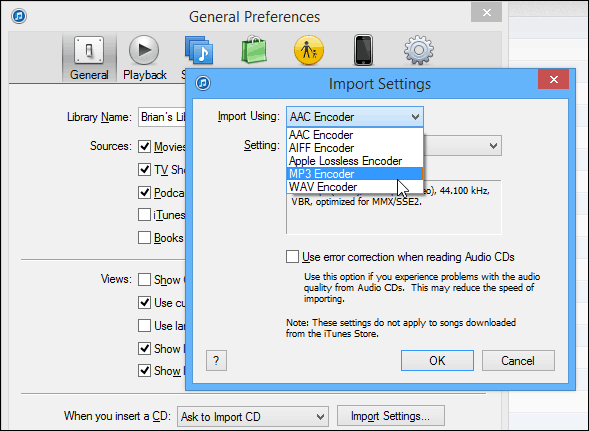Open the When you insert a CD dropdown
Viewport: 589px width, 431px height.
pyautogui.click(x=253, y=416)
